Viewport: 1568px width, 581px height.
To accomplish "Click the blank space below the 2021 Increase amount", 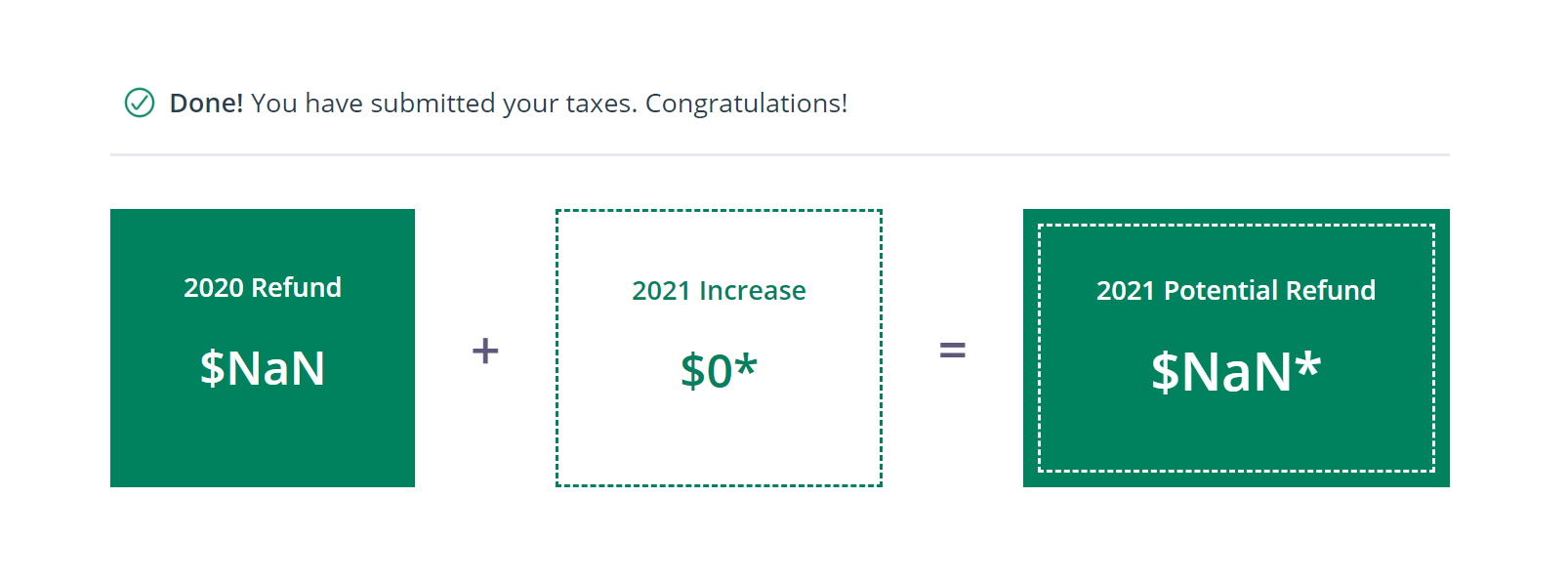I will coord(719,439).
